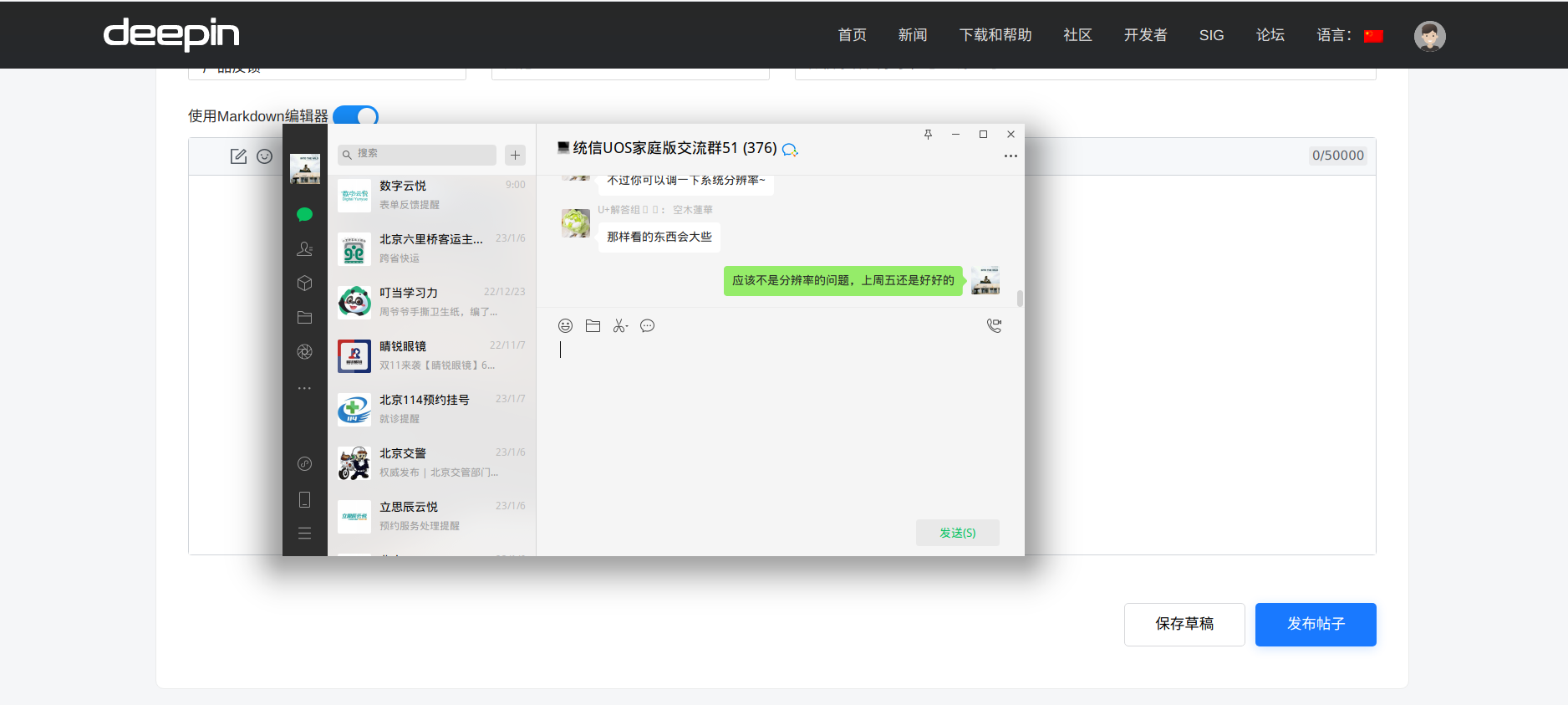Open the 睛锐眼镜 conversation
Viewport: 1568px width, 705px height.
coord(431,356)
